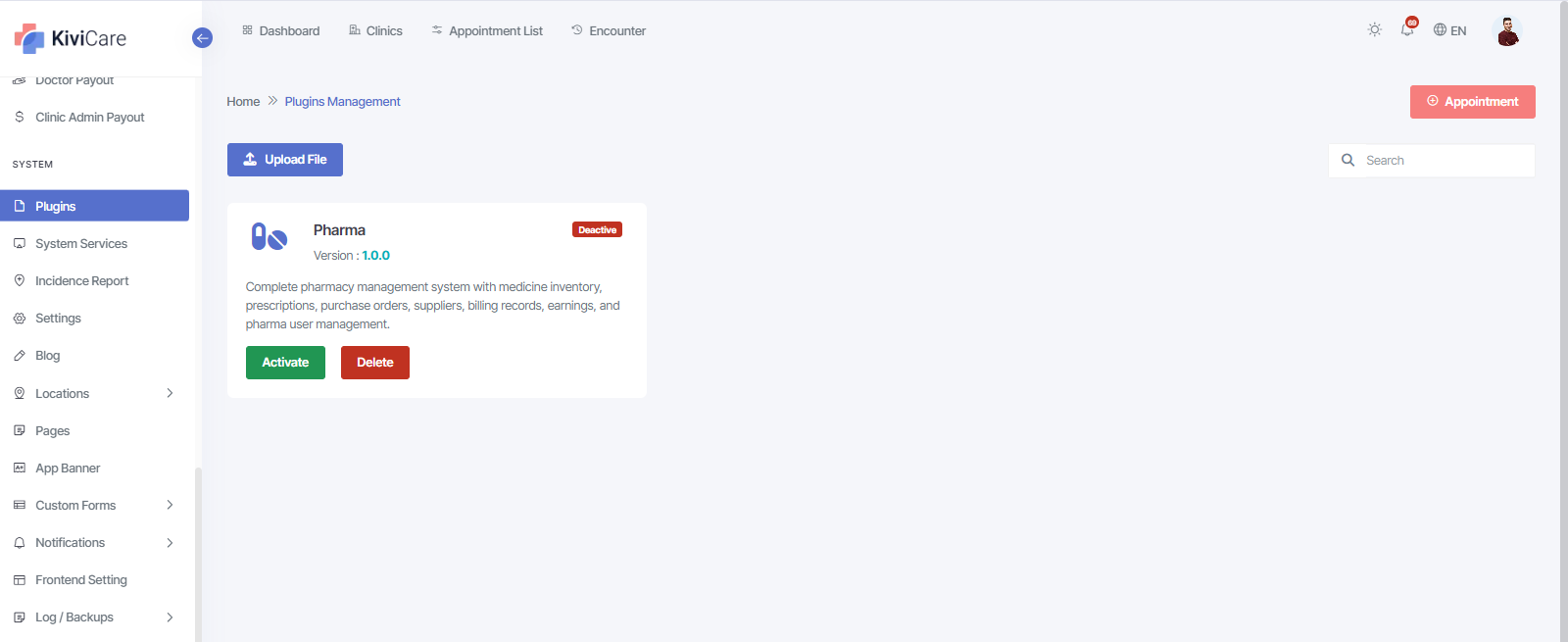The image size is (1568, 642).
Task: Click the Upload File button
Action: (x=285, y=160)
